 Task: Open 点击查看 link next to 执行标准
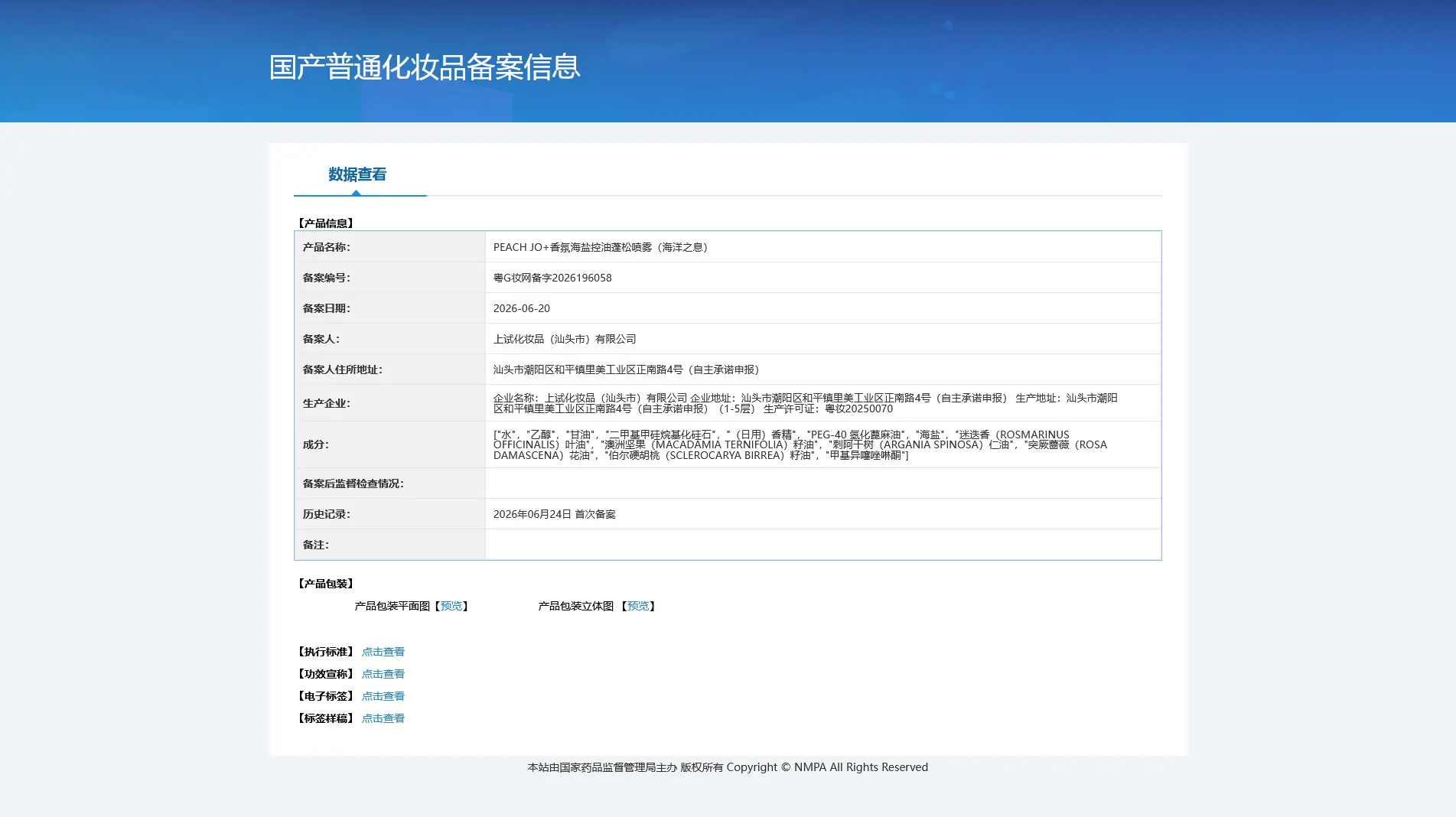383,652
